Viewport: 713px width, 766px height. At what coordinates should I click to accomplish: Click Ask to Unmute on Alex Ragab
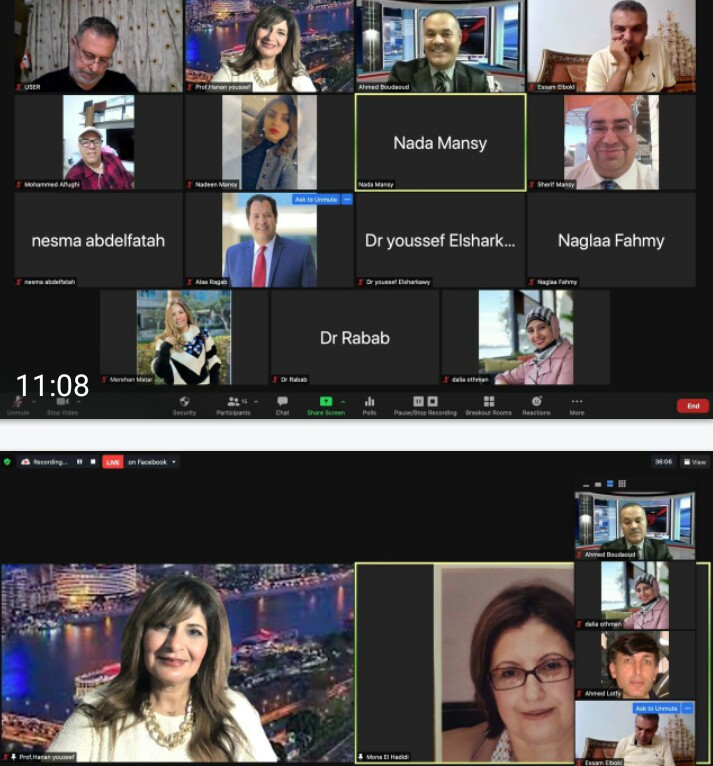tap(315, 200)
